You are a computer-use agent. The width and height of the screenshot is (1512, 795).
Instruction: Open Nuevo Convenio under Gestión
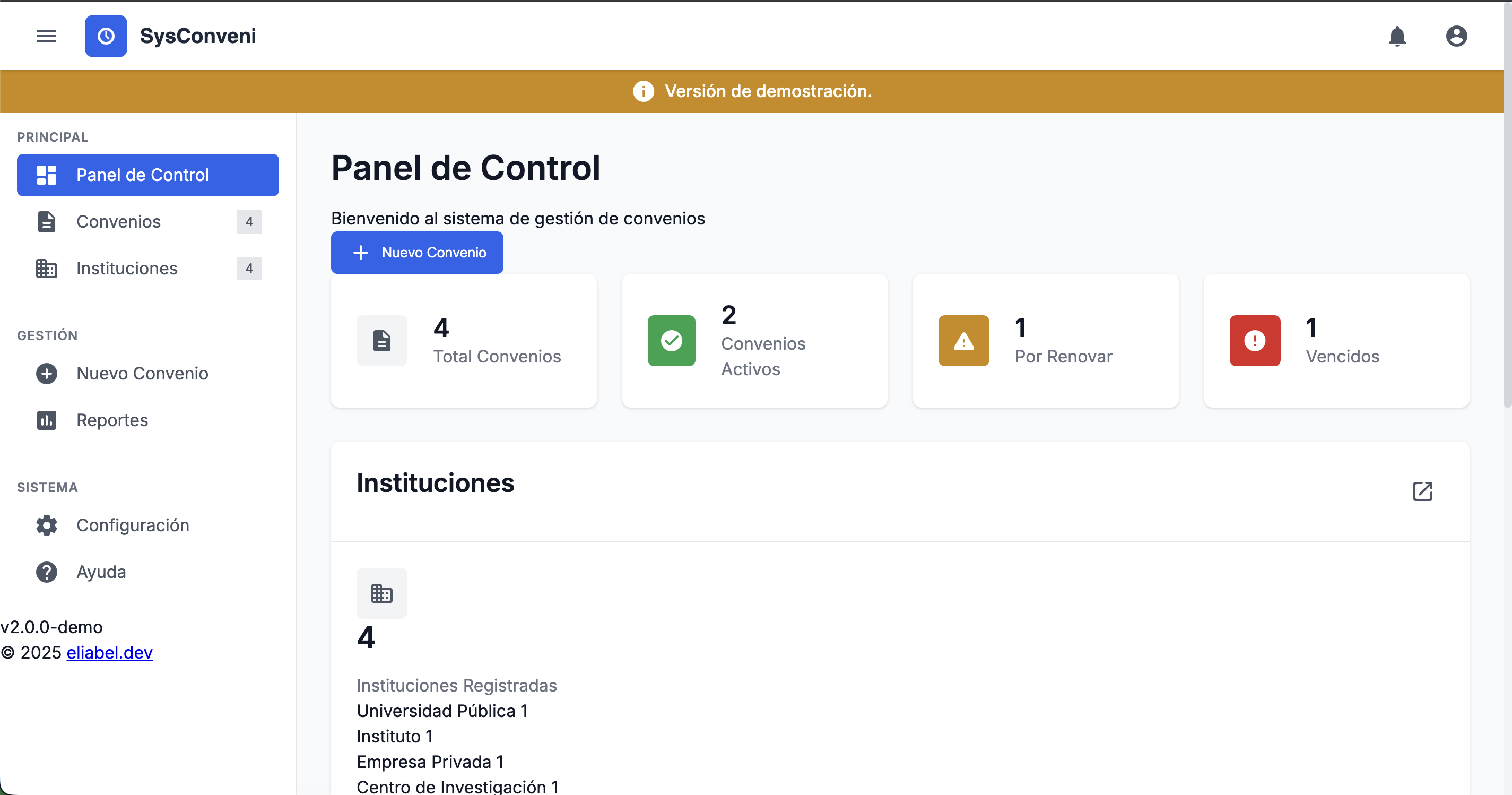pos(142,374)
